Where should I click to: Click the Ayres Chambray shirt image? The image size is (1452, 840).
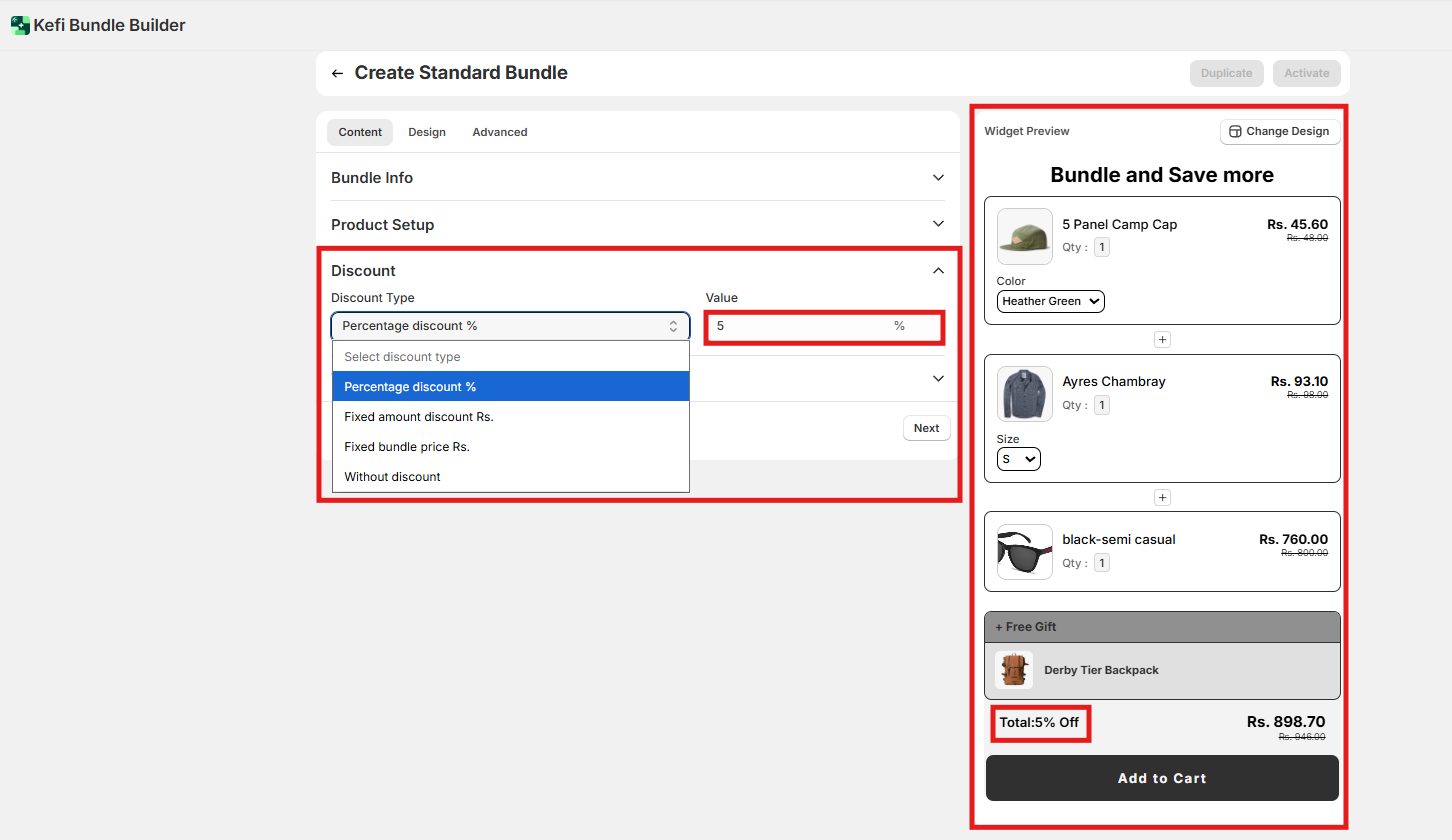coord(1024,394)
